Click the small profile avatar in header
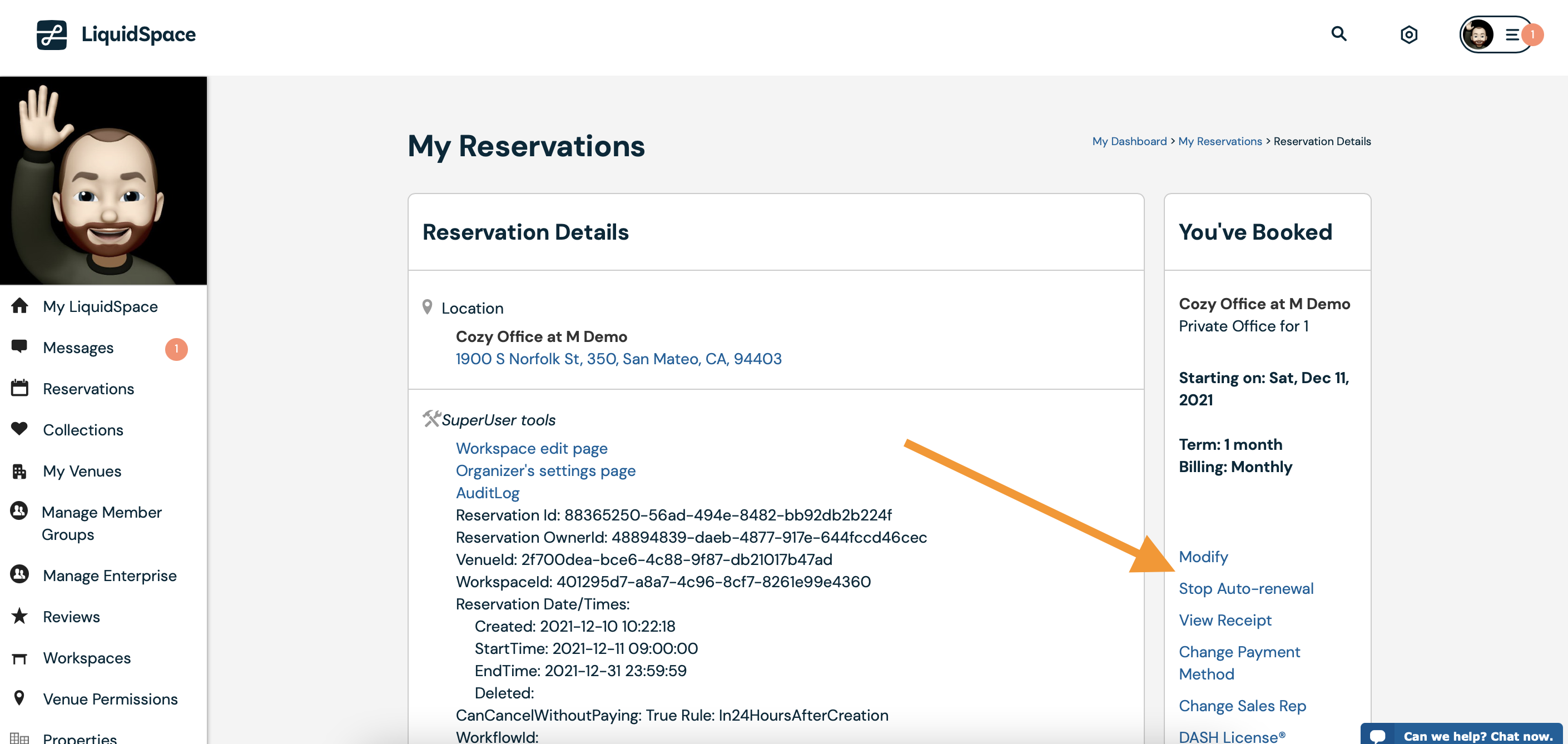Viewport: 1568px width, 744px height. 1478,34
